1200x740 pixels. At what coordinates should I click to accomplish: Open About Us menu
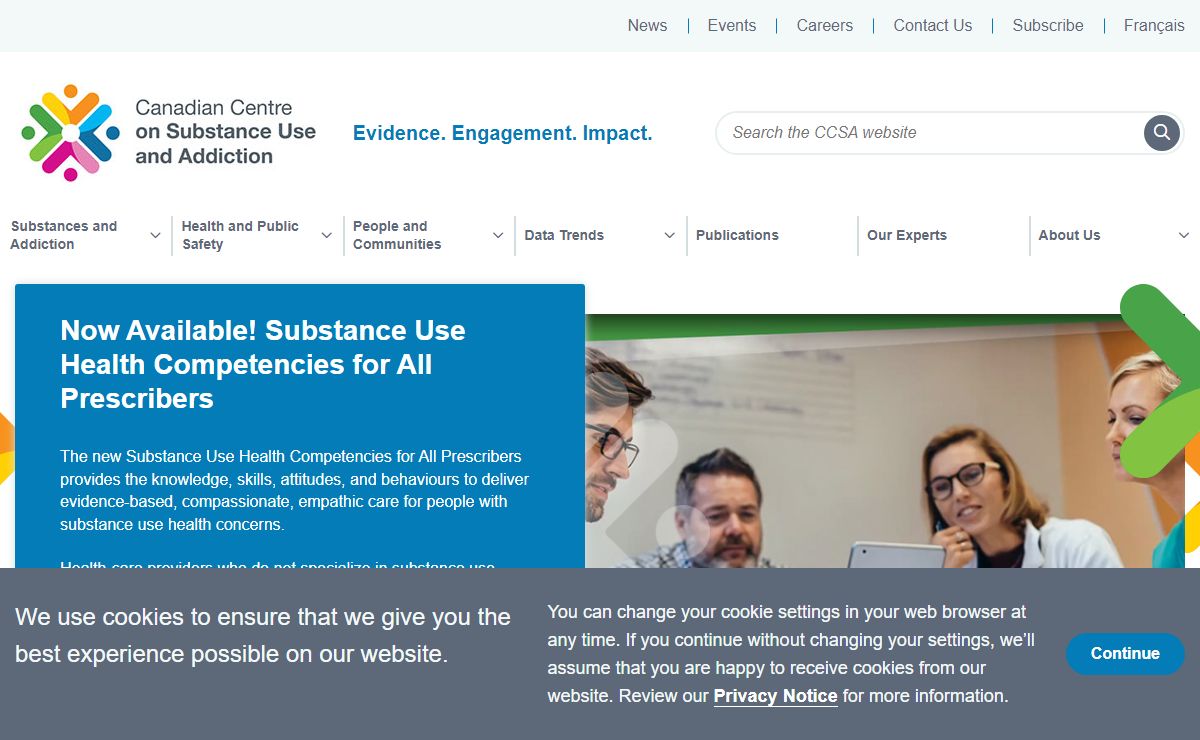pos(1069,235)
